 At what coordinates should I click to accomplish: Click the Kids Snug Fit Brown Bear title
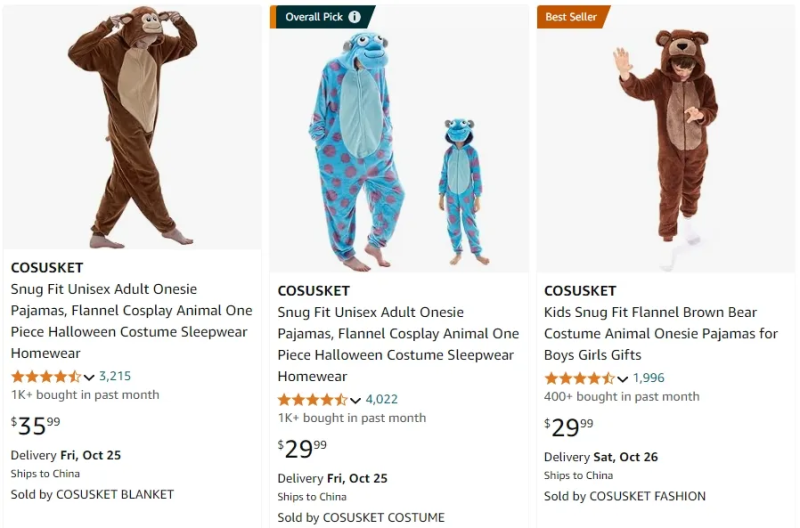tap(661, 334)
